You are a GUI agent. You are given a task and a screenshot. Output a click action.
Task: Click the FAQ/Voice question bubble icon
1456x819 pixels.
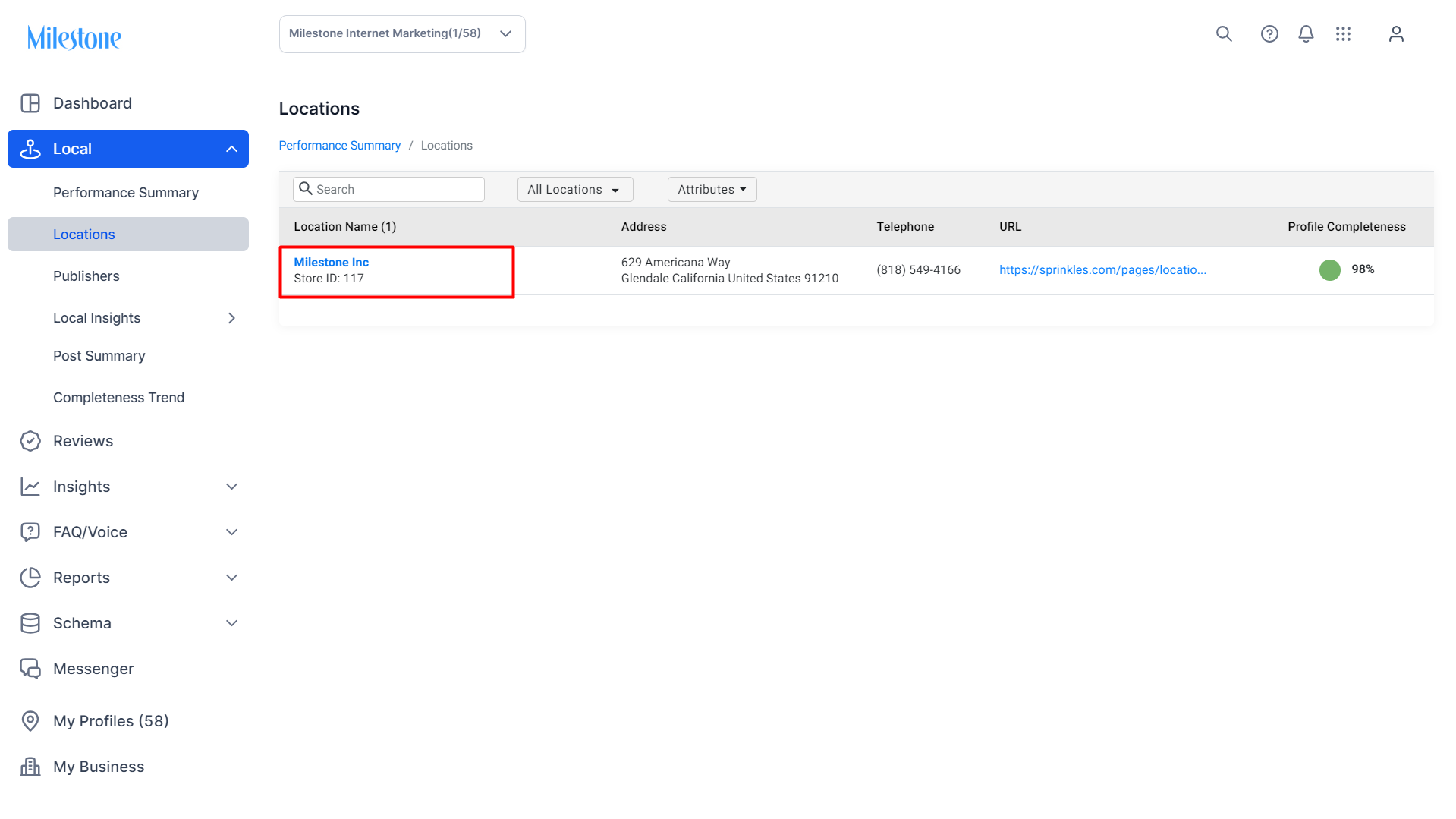tap(30, 532)
